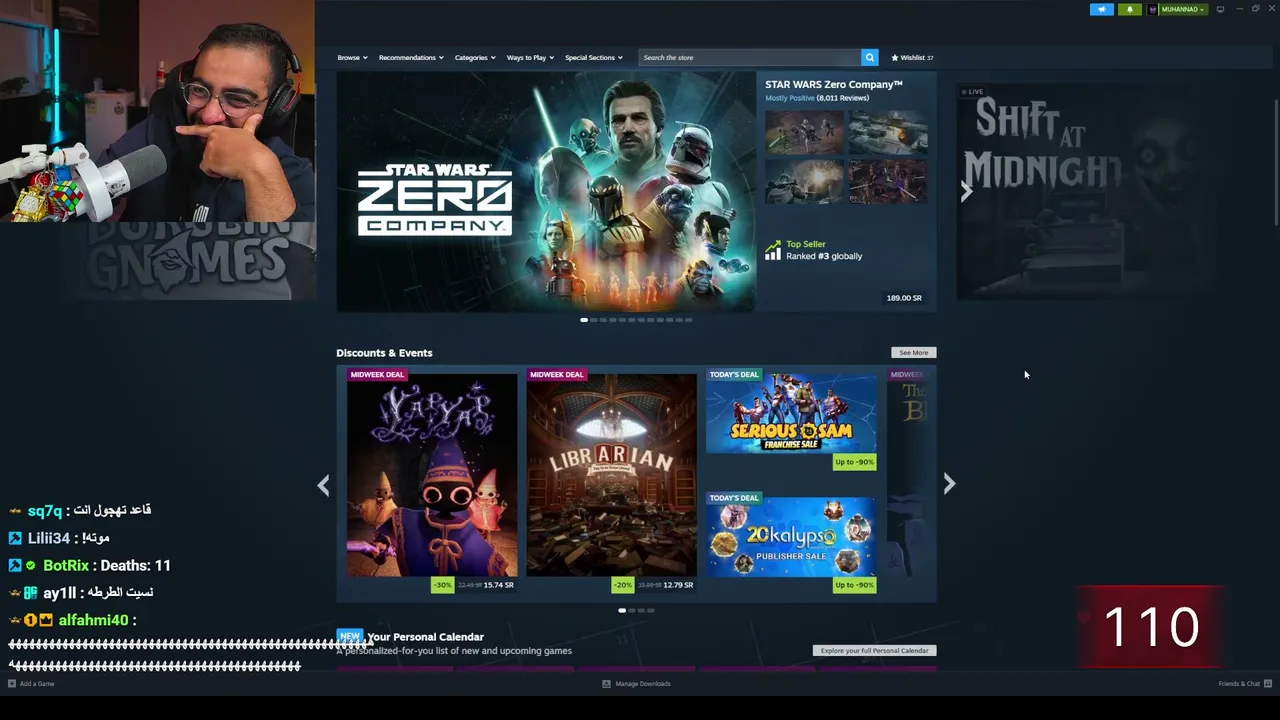1280x720 pixels.
Task: Open the announcements megaphone button
Action: 1101,9
